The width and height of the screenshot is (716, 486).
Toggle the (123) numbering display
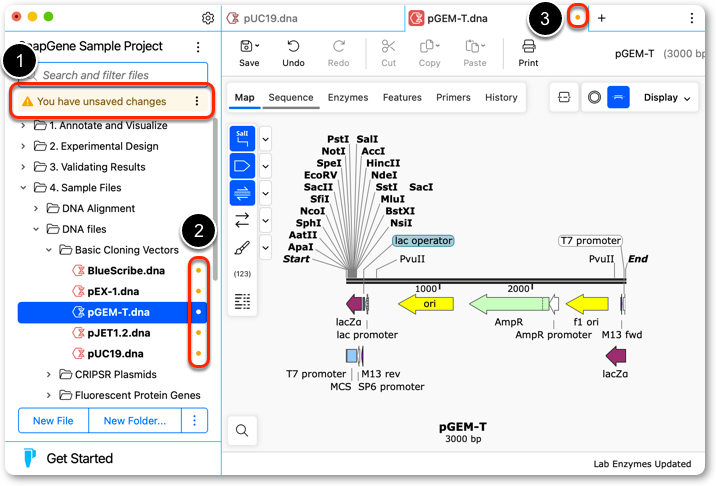pos(242,274)
